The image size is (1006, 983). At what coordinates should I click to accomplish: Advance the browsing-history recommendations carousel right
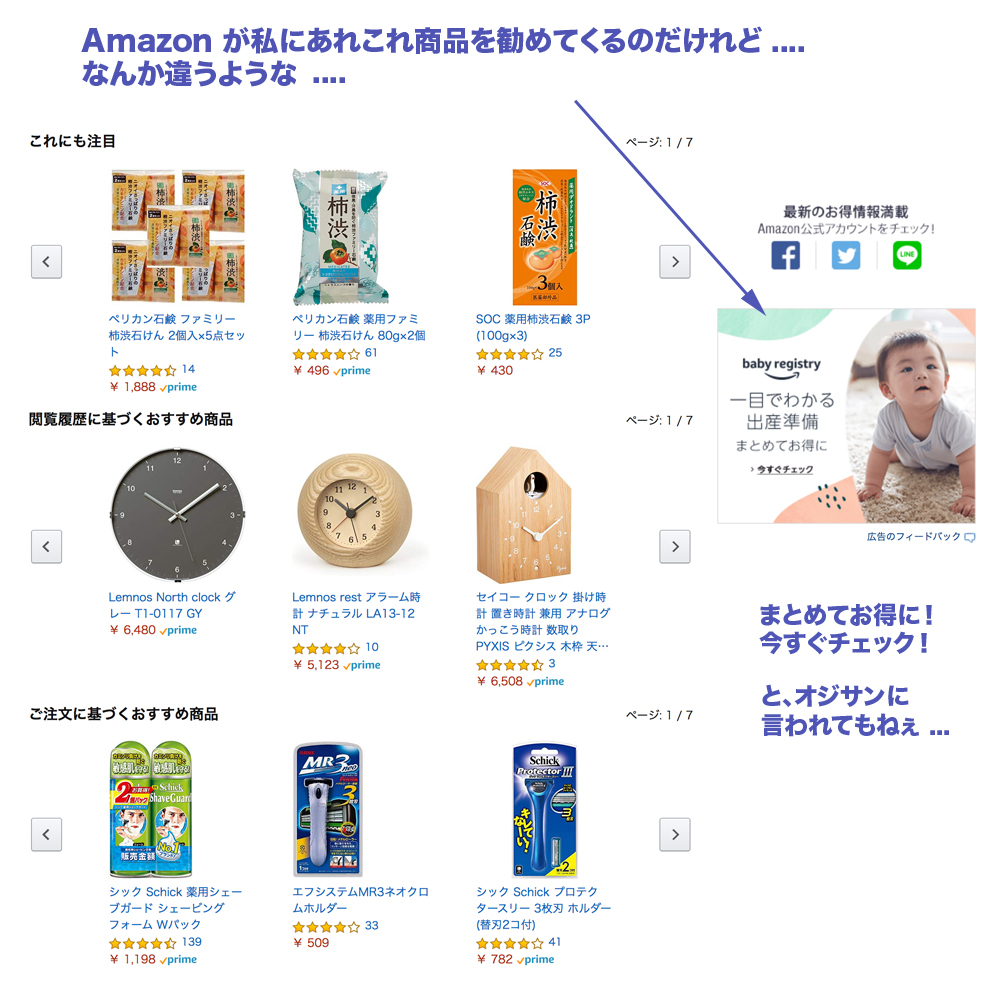coord(675,547)
